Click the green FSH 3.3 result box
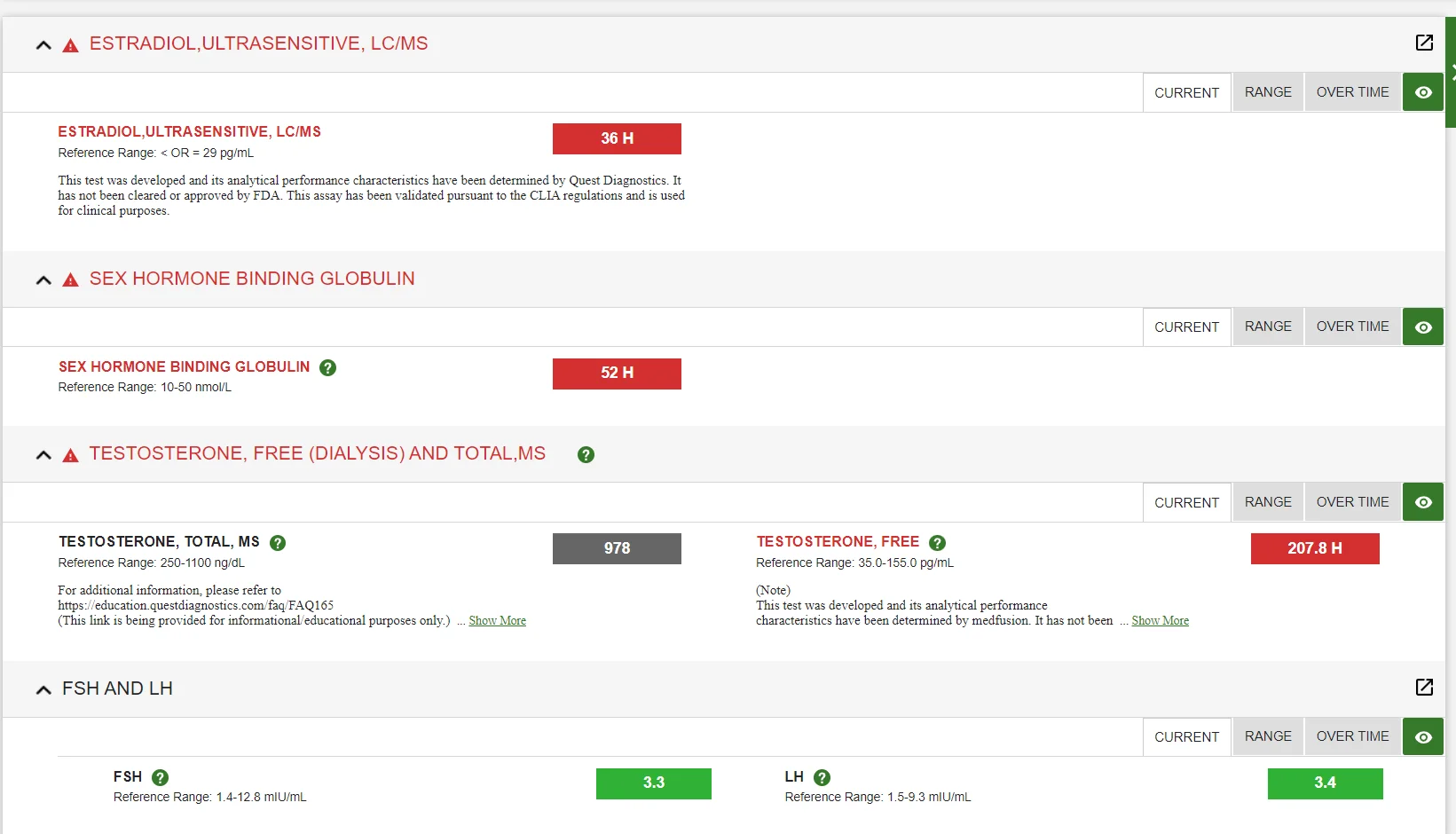 pyautogui.click(x=653, y=783)
